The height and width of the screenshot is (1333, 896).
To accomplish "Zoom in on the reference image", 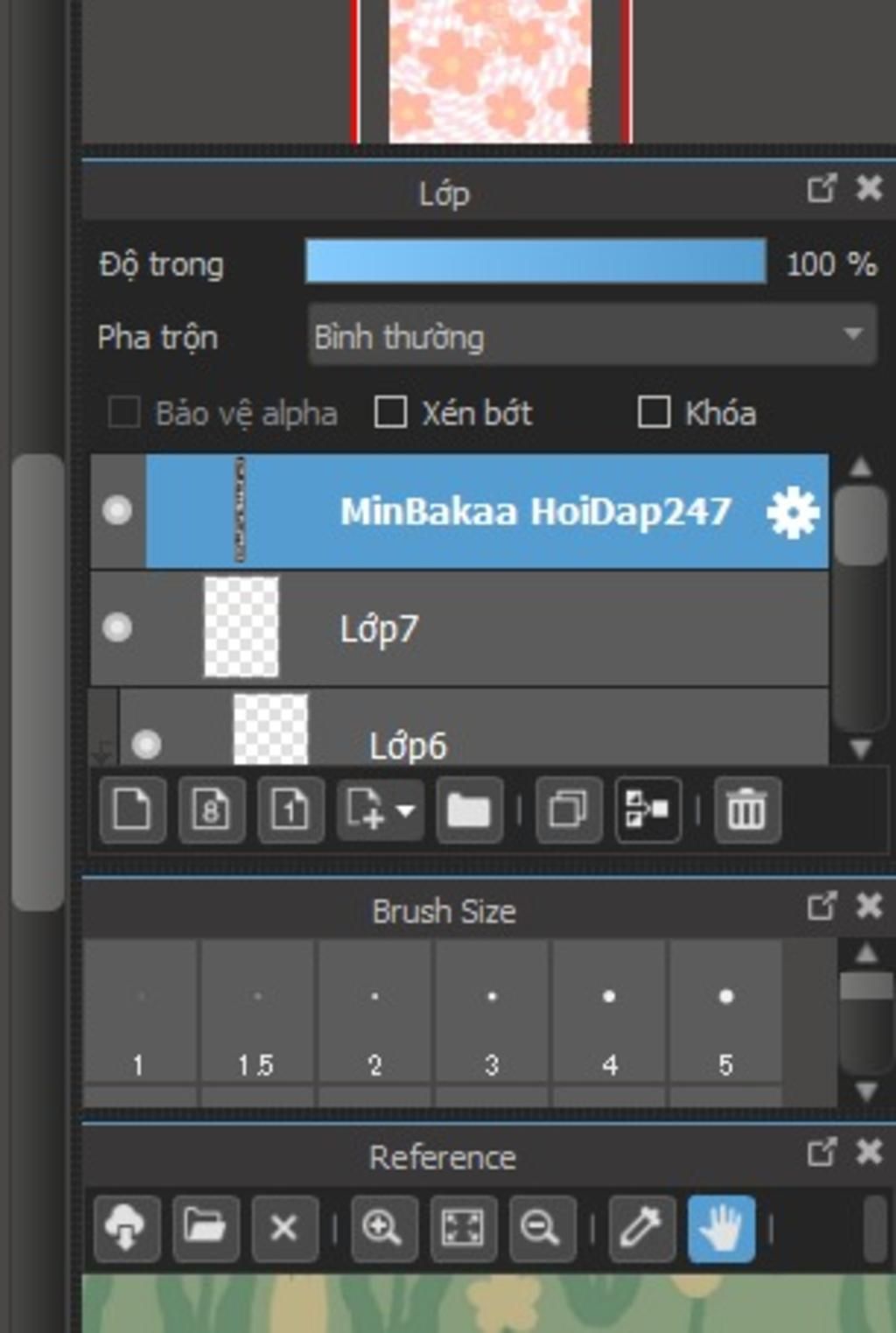I will 383,1227.
